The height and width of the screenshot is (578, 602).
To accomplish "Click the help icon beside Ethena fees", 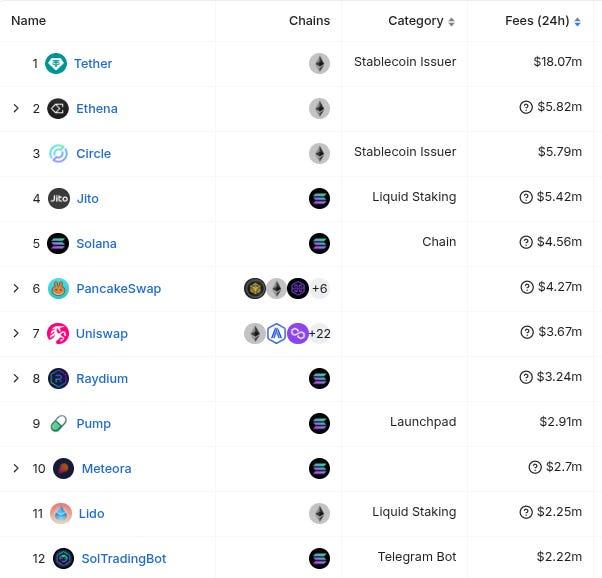I will point(526,107).
